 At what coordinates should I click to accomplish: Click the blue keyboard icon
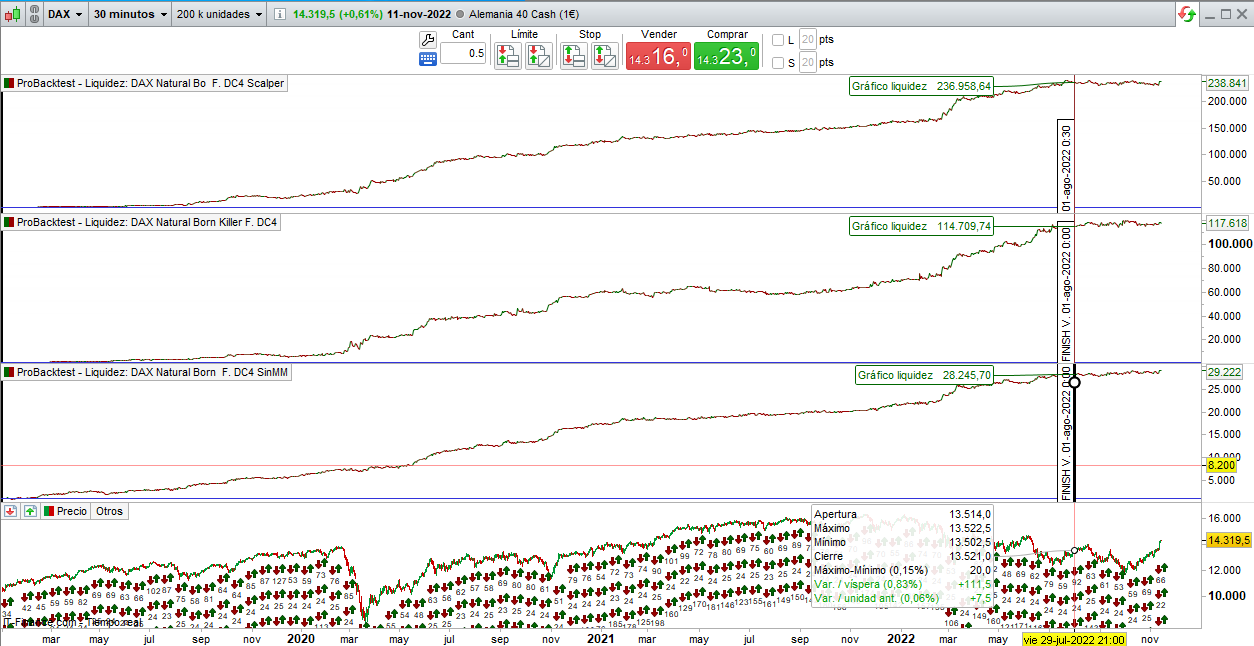coord(427,58)
